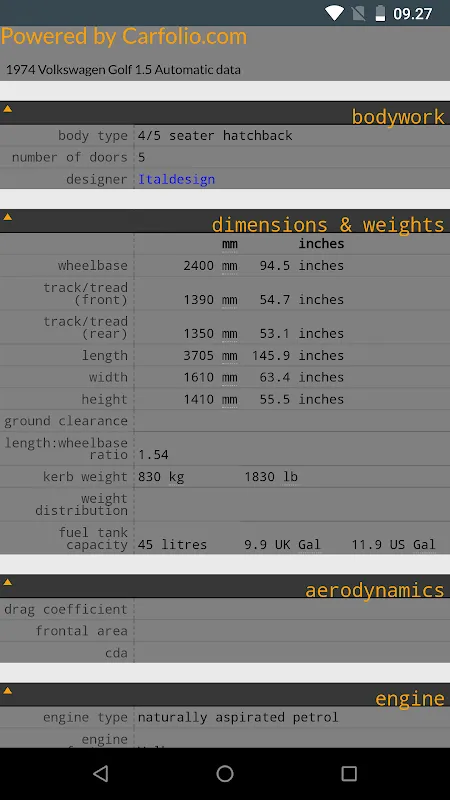Collapse the engine section triangle
The height and width of the screenshot is (800, 450).
click(x=7, y=691)
